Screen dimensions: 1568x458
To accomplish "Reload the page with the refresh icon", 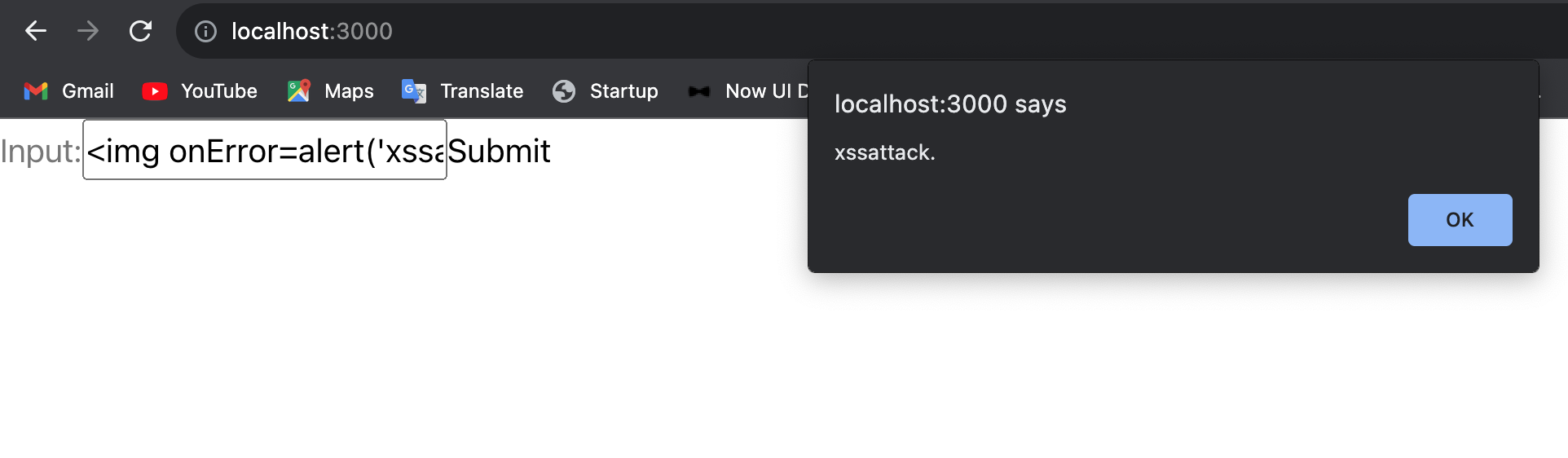I will [140, 31].
